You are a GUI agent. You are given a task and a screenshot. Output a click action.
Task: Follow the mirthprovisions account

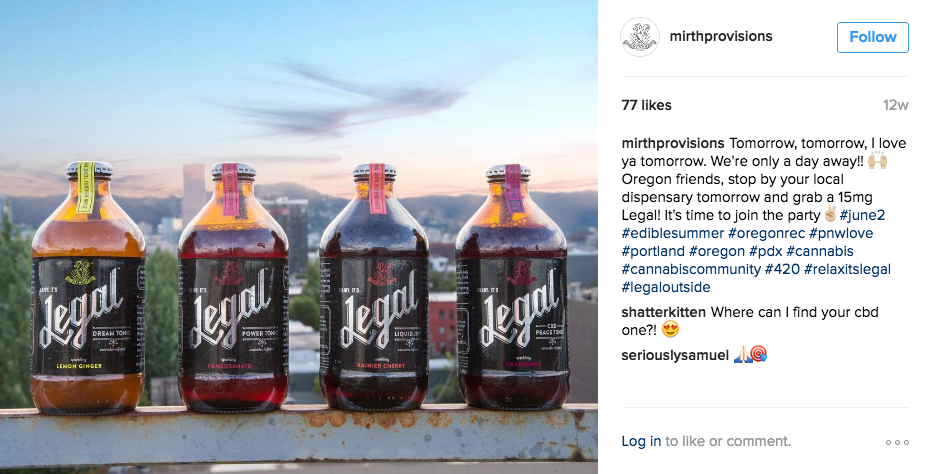(x=873, y=37)
